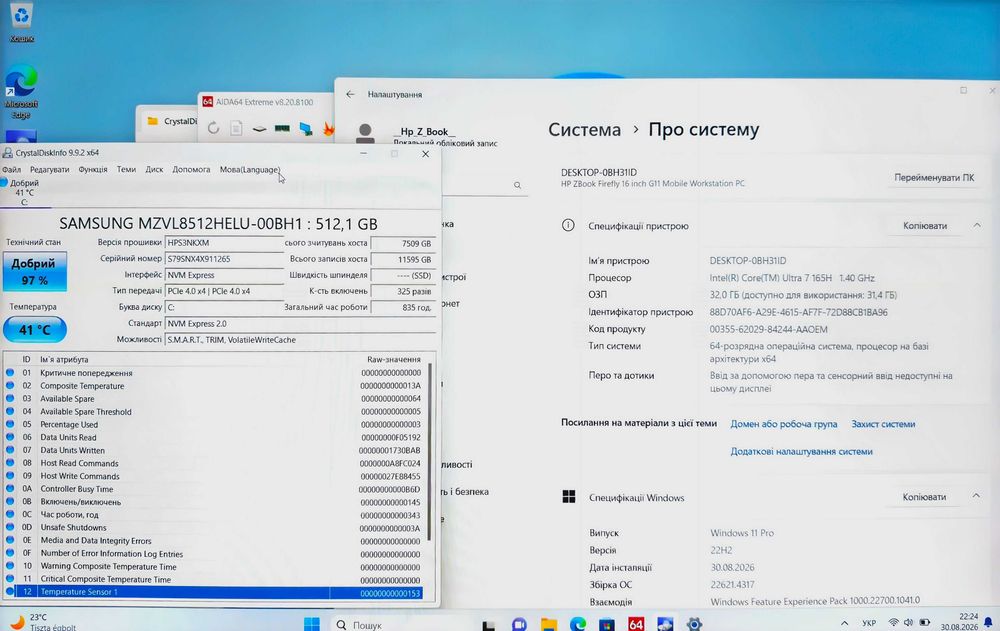Open the Допомога menu

[x=191, y=170]
